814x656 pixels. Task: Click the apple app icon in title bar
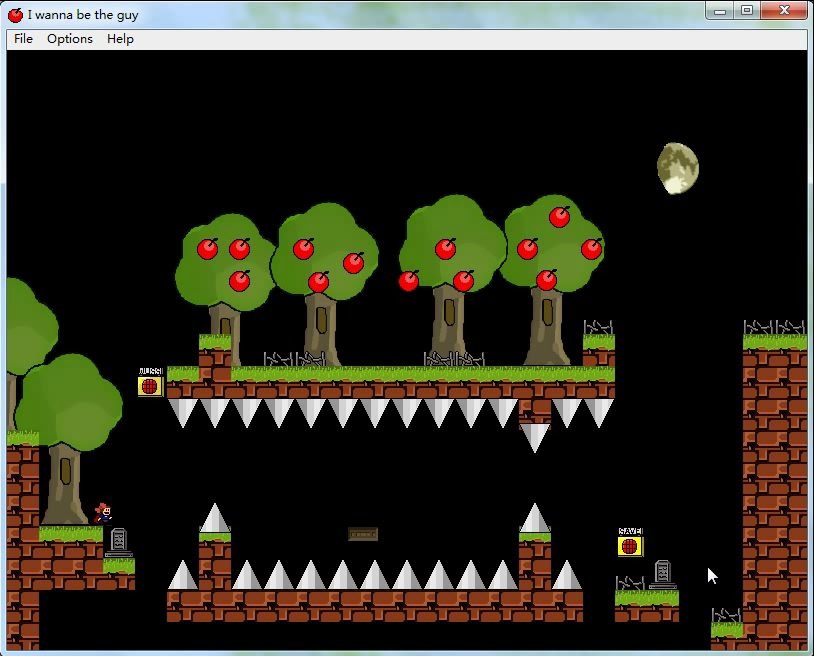pos(16,15)
